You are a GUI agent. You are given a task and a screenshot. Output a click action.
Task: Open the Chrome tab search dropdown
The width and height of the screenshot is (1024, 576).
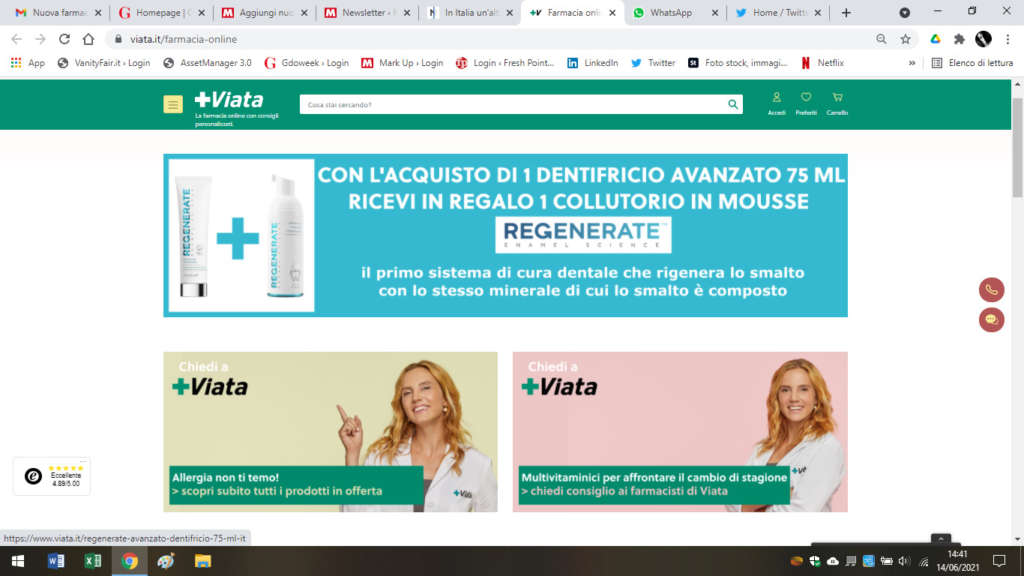tap(904, 12)
